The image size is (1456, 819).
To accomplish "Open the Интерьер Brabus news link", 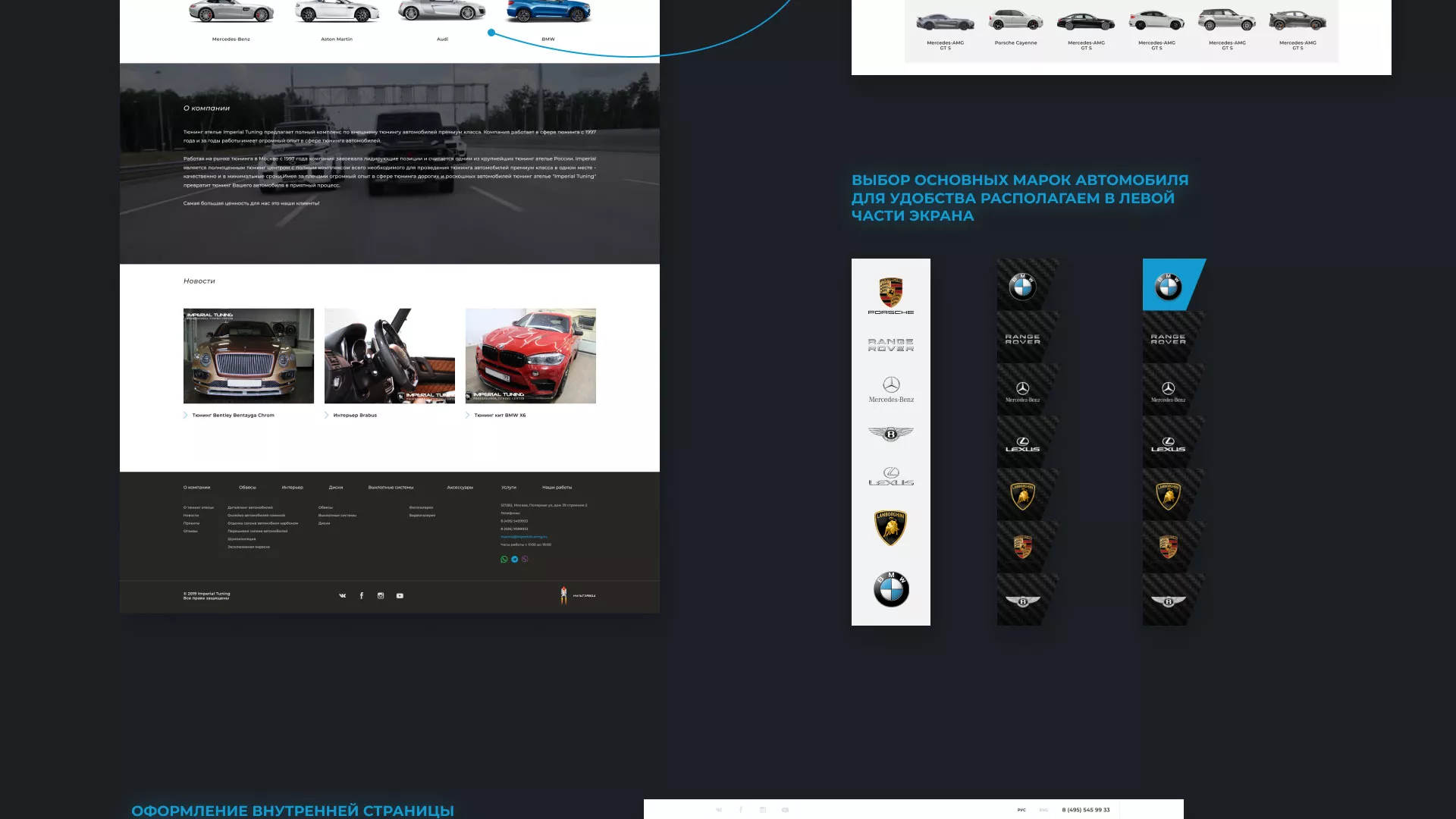I will pyautogui.click(x=355, y=416).
